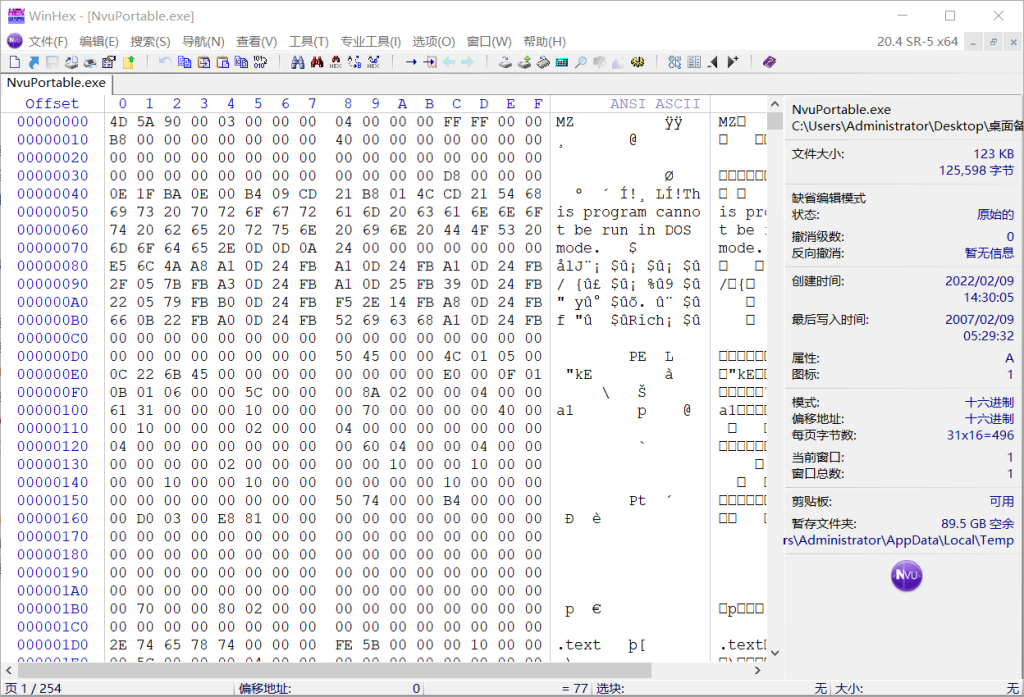Open the 选项(O) menu
The image size is (1024, 697).
[x=434, y=42]
